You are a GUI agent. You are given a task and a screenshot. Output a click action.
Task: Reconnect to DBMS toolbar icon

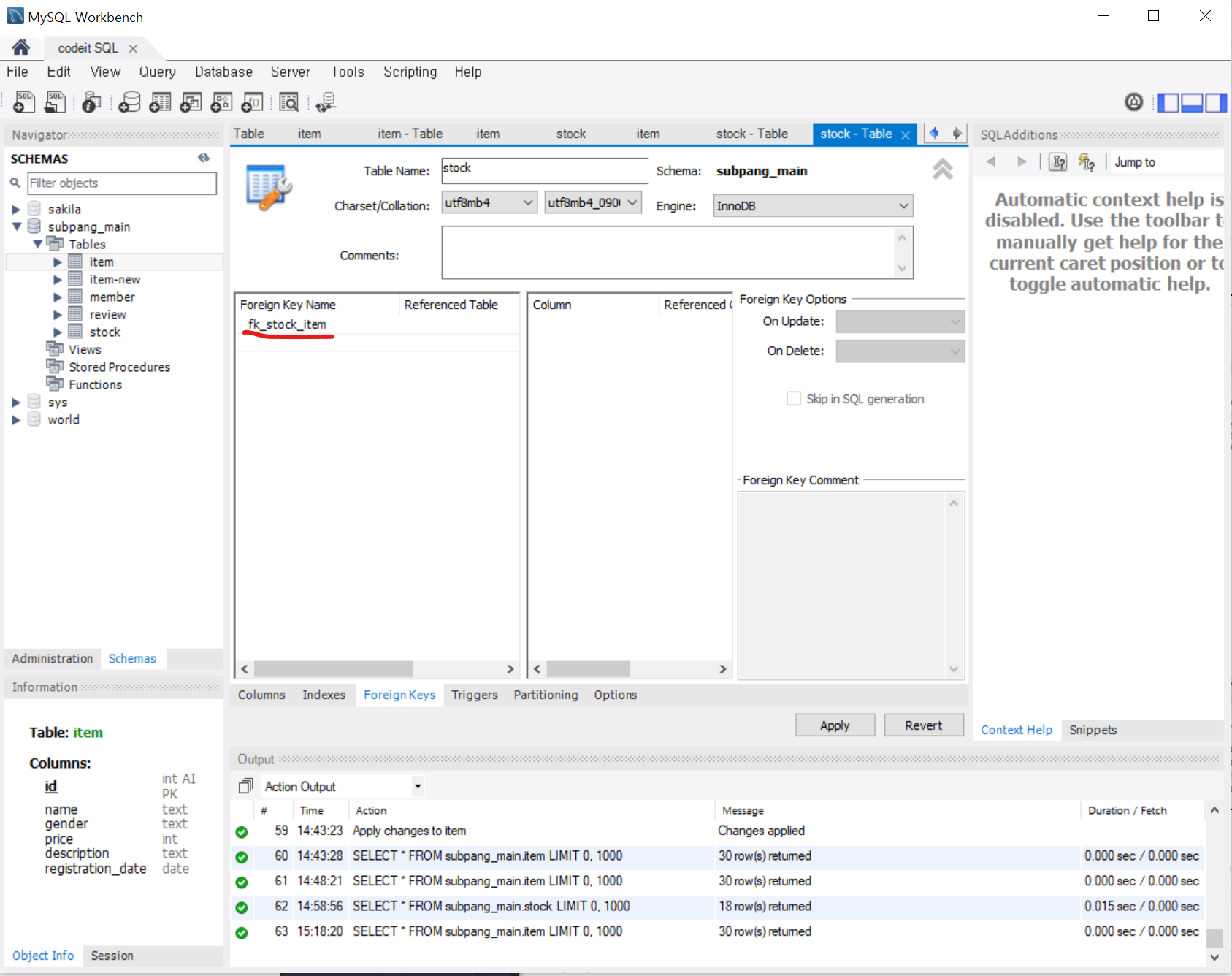pos(326,102)
